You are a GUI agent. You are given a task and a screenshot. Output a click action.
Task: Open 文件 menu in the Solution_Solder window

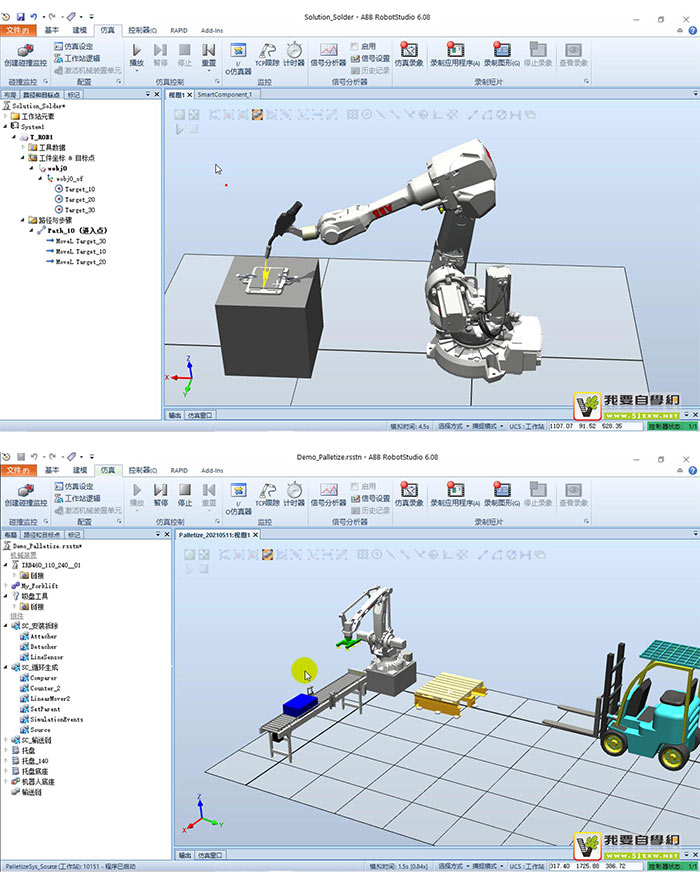[x=18, y=30]
